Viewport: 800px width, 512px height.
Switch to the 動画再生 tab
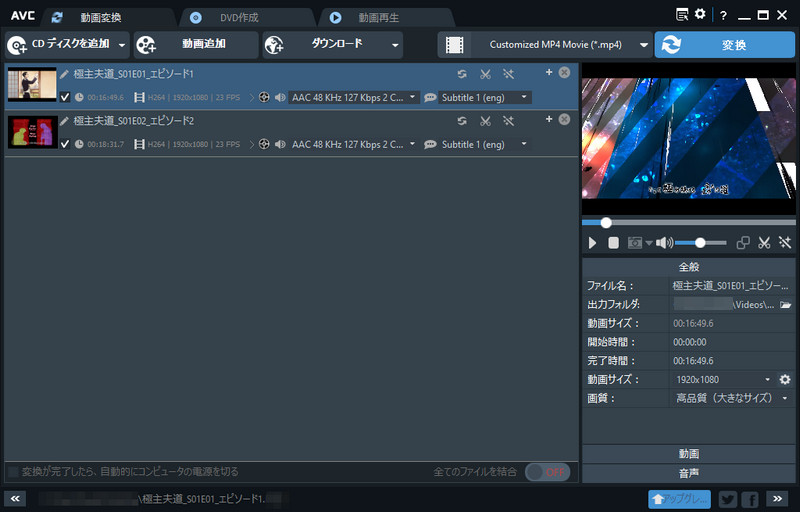click(386, 17)
